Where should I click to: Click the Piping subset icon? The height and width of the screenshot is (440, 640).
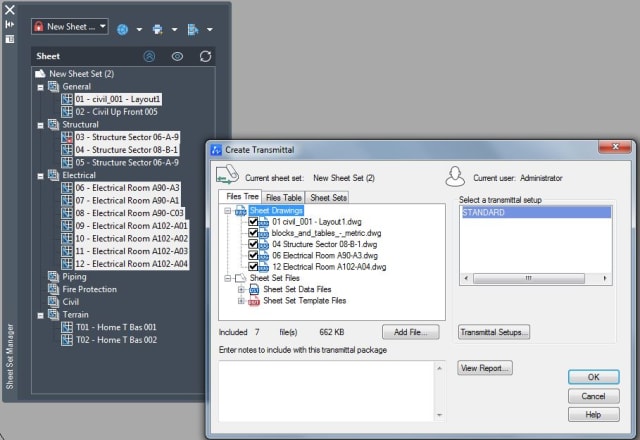click(x=53, y=276)
